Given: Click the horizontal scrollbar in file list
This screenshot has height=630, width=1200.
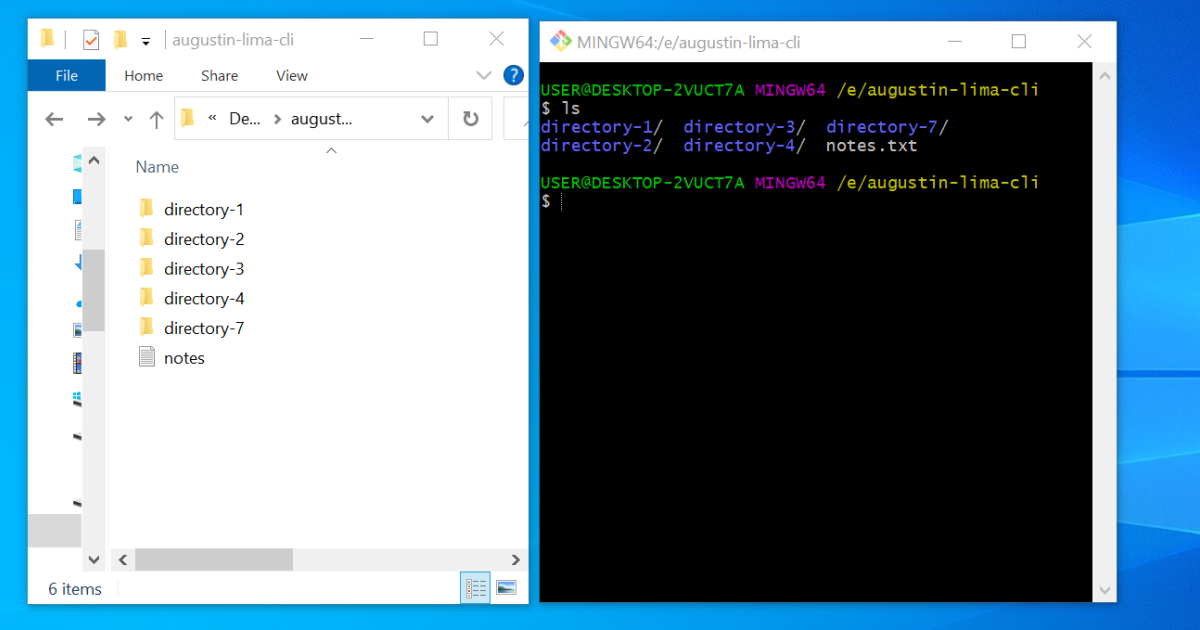Looking at the screenshot, I should [214, 560].
